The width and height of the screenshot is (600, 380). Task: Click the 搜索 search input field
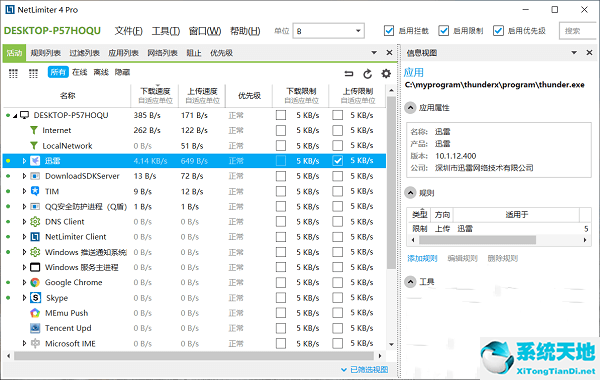click(578, 31)
